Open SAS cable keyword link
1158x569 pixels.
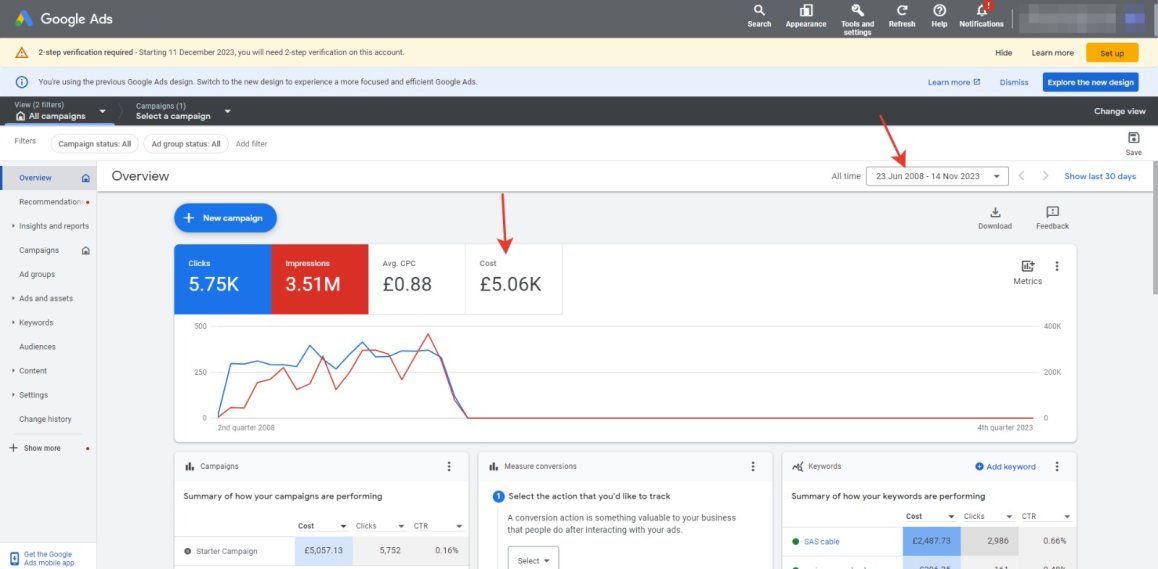[820, 542]
